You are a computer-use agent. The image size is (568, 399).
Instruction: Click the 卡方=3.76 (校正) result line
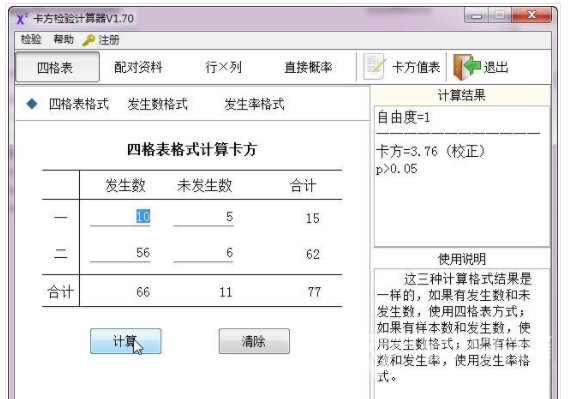point(431,151)
